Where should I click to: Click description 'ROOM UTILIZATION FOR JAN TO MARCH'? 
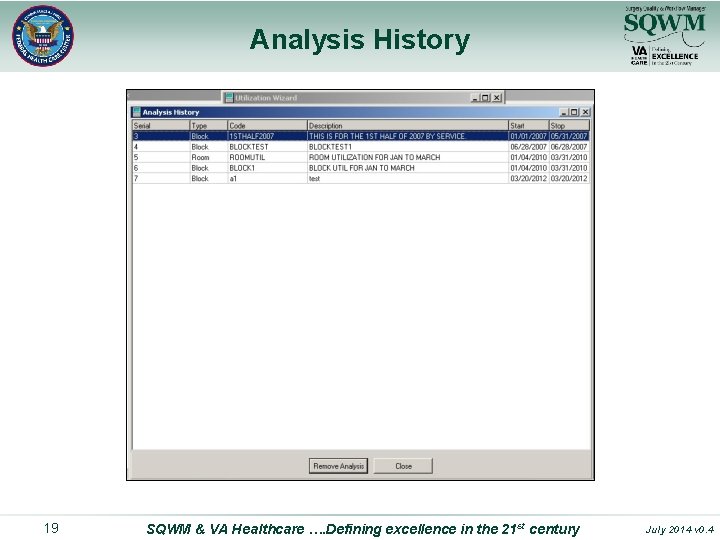click(374, 157)
